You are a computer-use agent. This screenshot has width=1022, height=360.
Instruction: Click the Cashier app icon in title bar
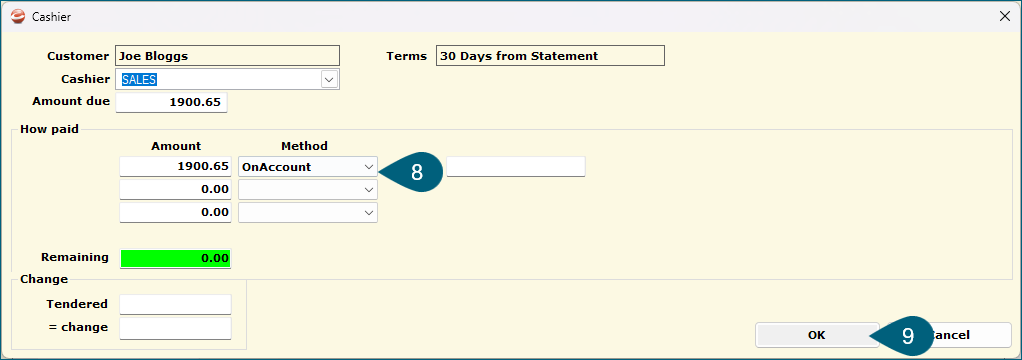(x=19, y=17)
